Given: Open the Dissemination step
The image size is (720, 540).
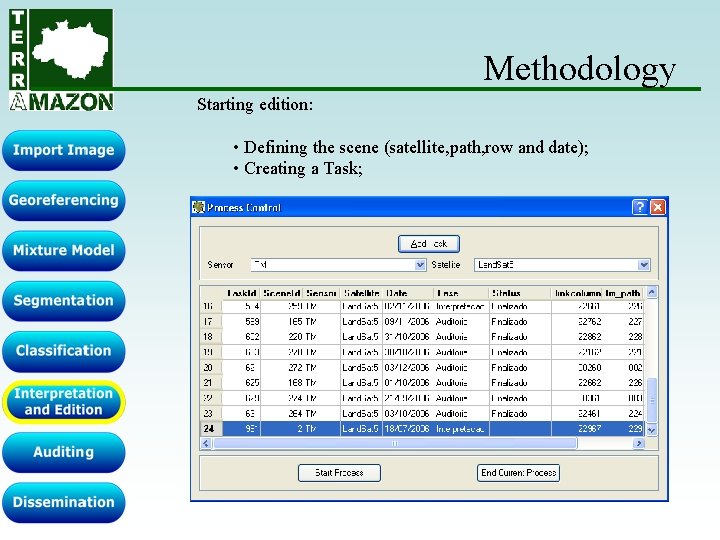Looking at the screenshot, I should [63, 502].
